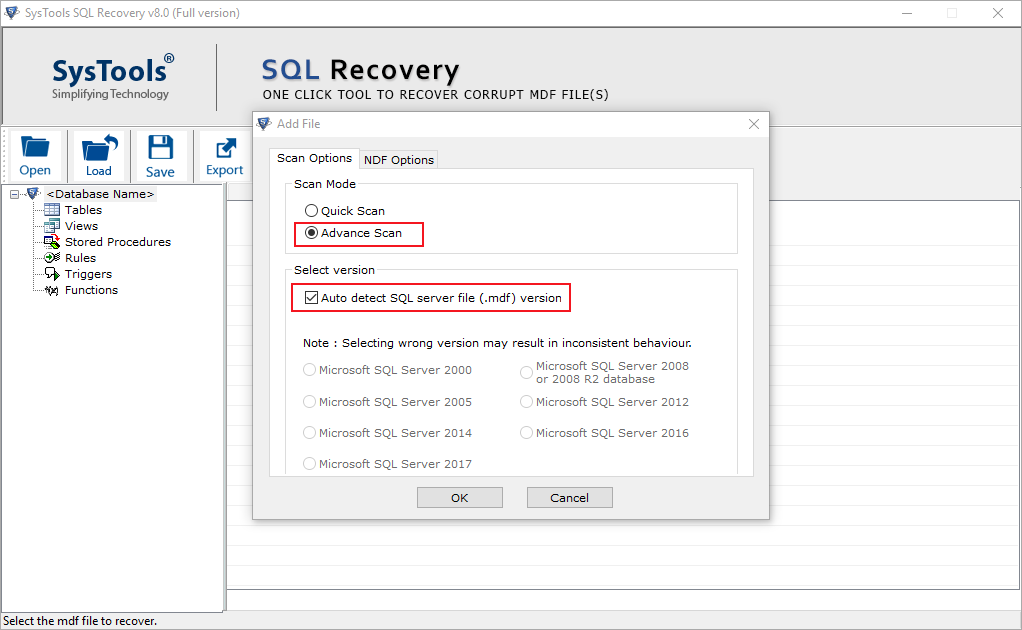
Task: Select the Views tree label
Action: click(81, 226)
